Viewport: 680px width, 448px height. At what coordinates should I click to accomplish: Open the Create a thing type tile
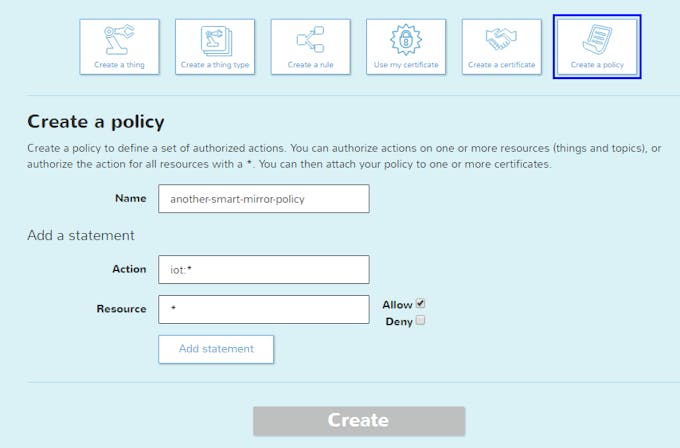215,47
